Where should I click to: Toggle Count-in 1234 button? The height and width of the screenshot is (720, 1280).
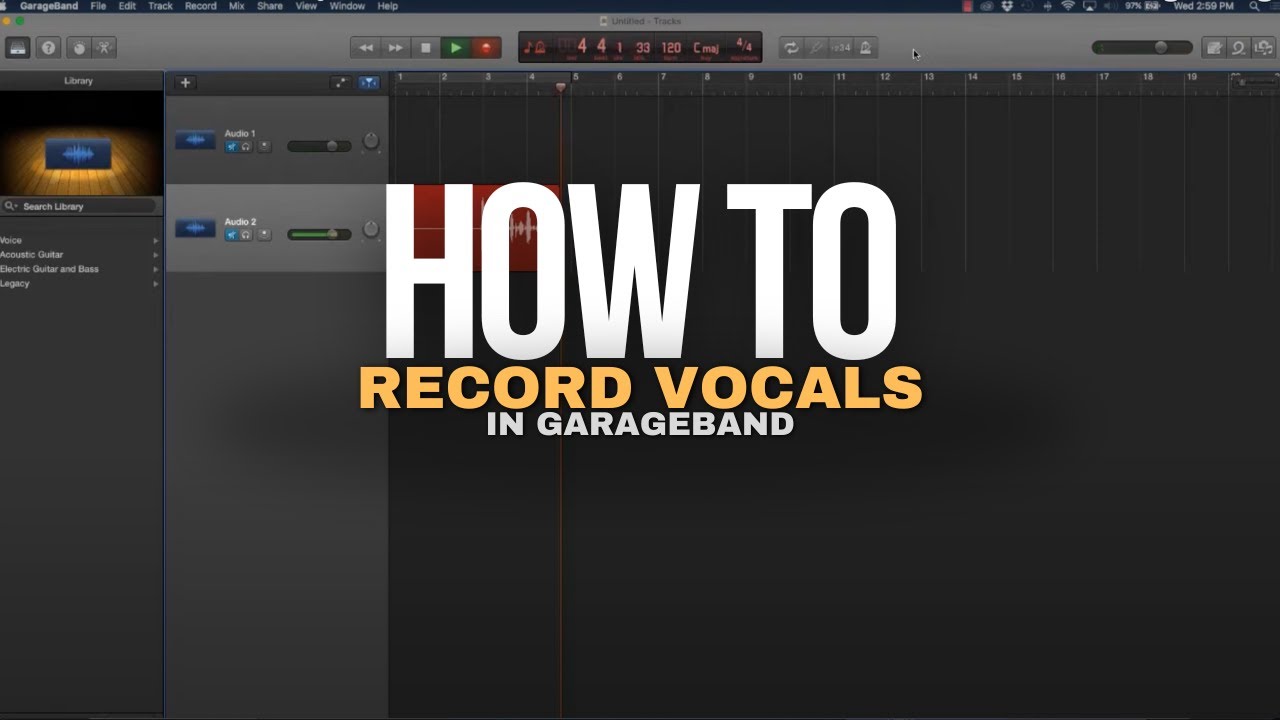point(841,47)
